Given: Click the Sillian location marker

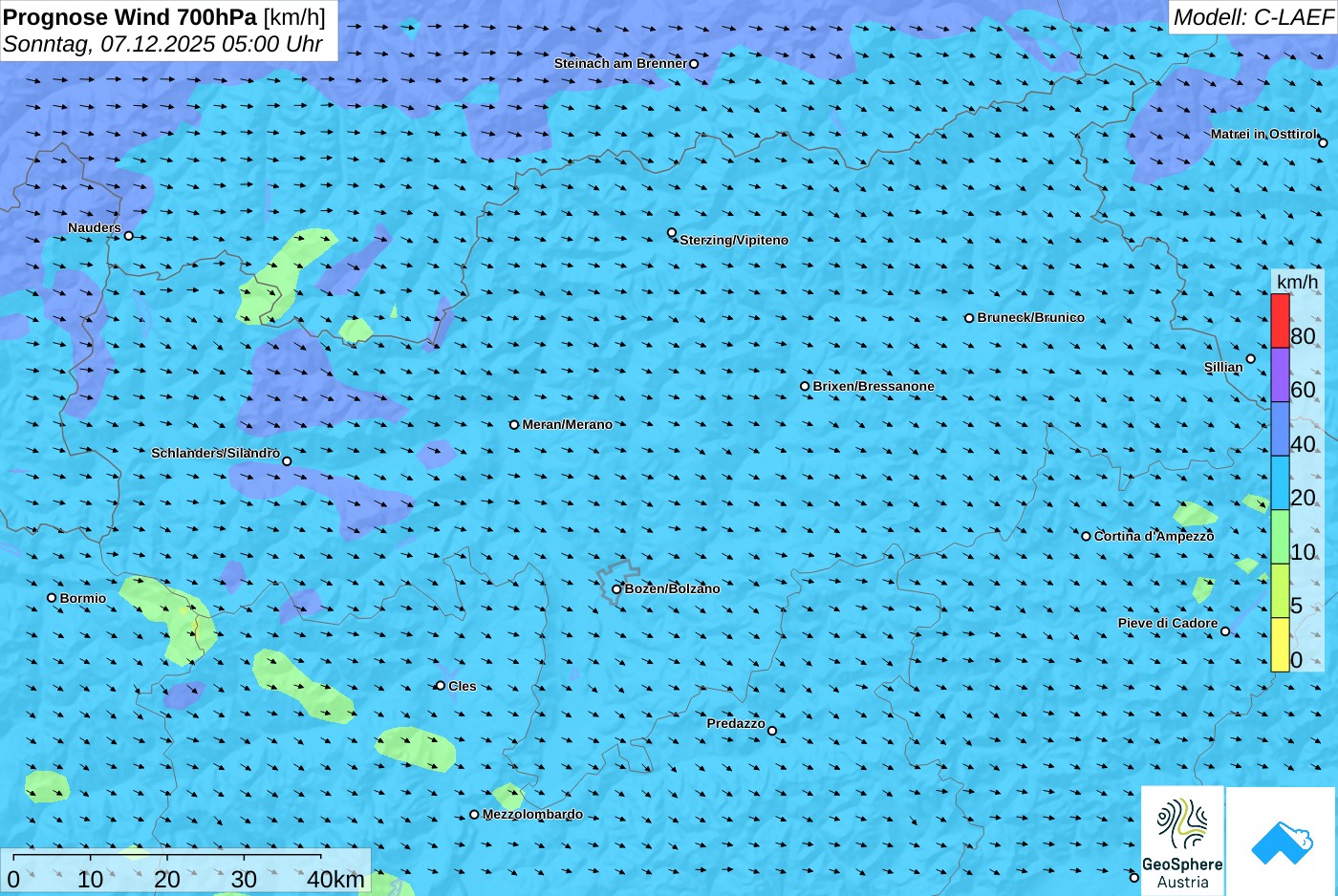Looking at the screenshot, I should pyautogui.click(x=1251, y=359).
